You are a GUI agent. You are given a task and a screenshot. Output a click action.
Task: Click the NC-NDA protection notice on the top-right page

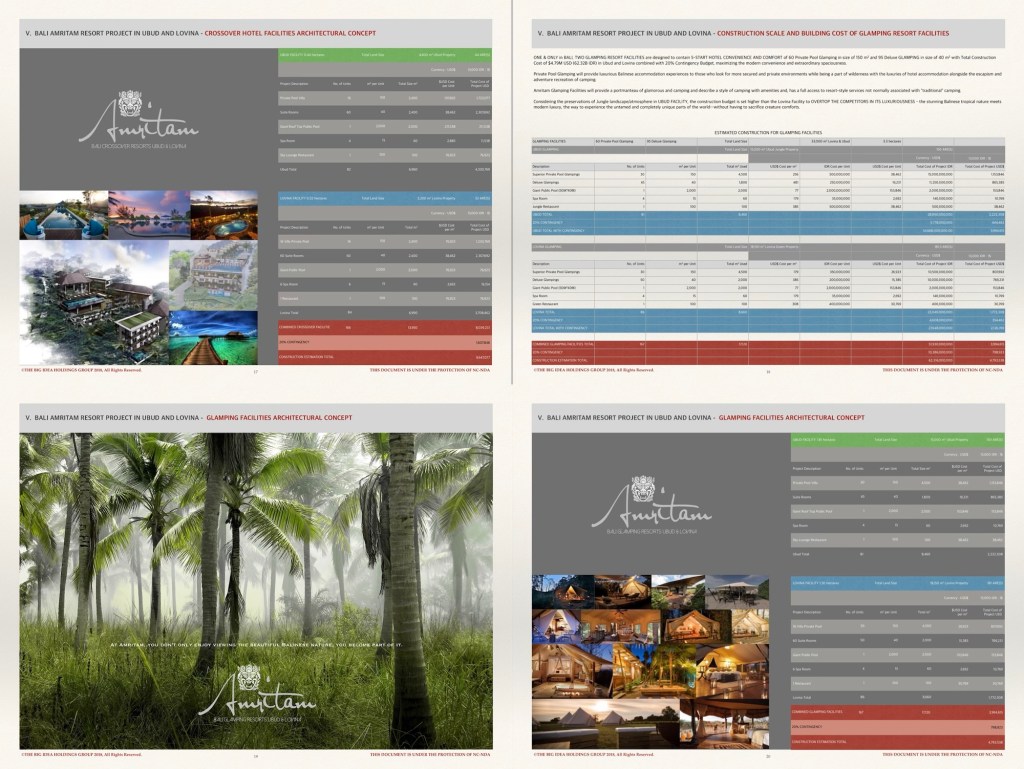pos(942,369)
